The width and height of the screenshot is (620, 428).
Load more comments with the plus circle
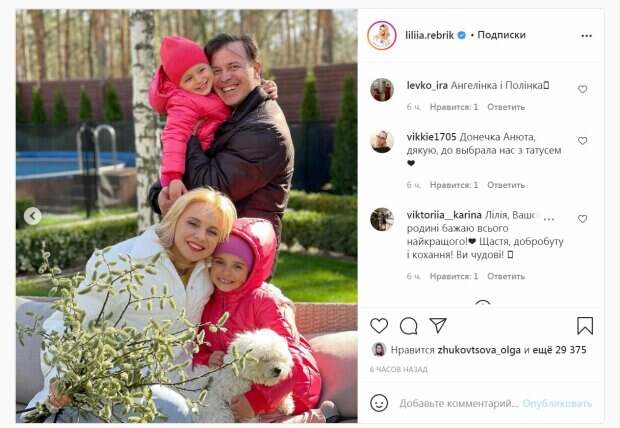[x=482, y=303]
